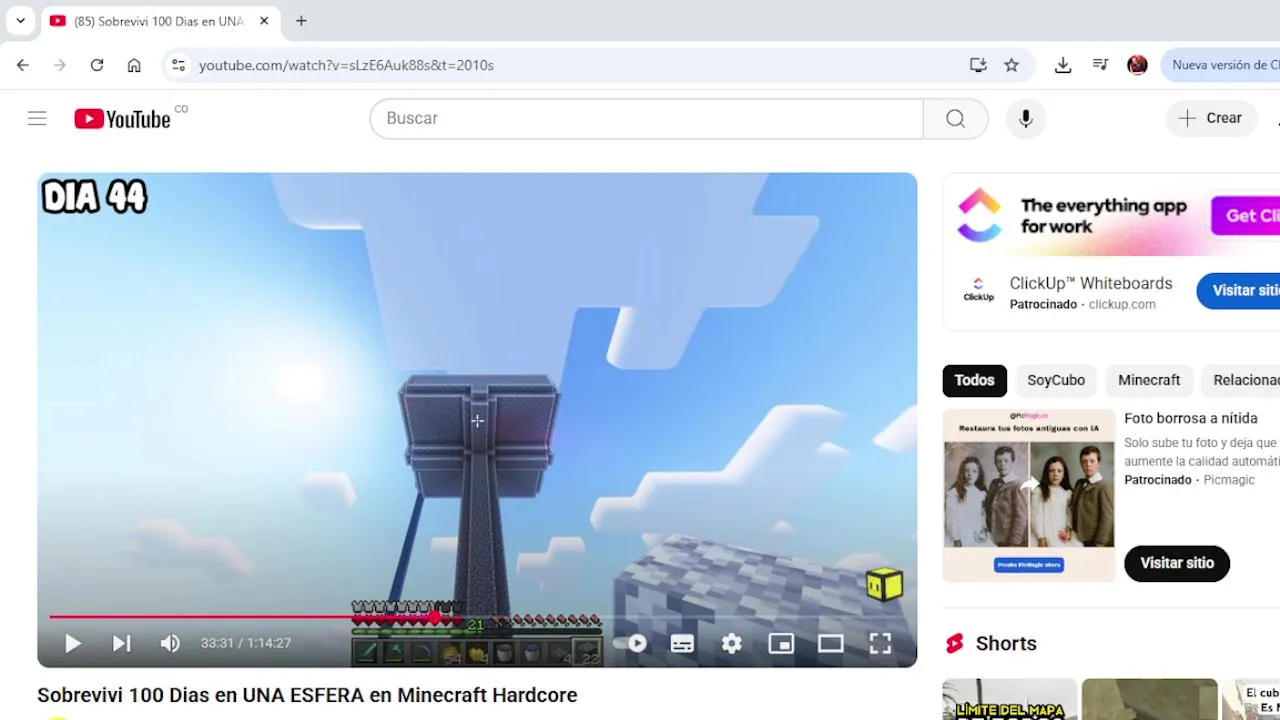Toggle subtitles in video player

(x=682, y=643)
